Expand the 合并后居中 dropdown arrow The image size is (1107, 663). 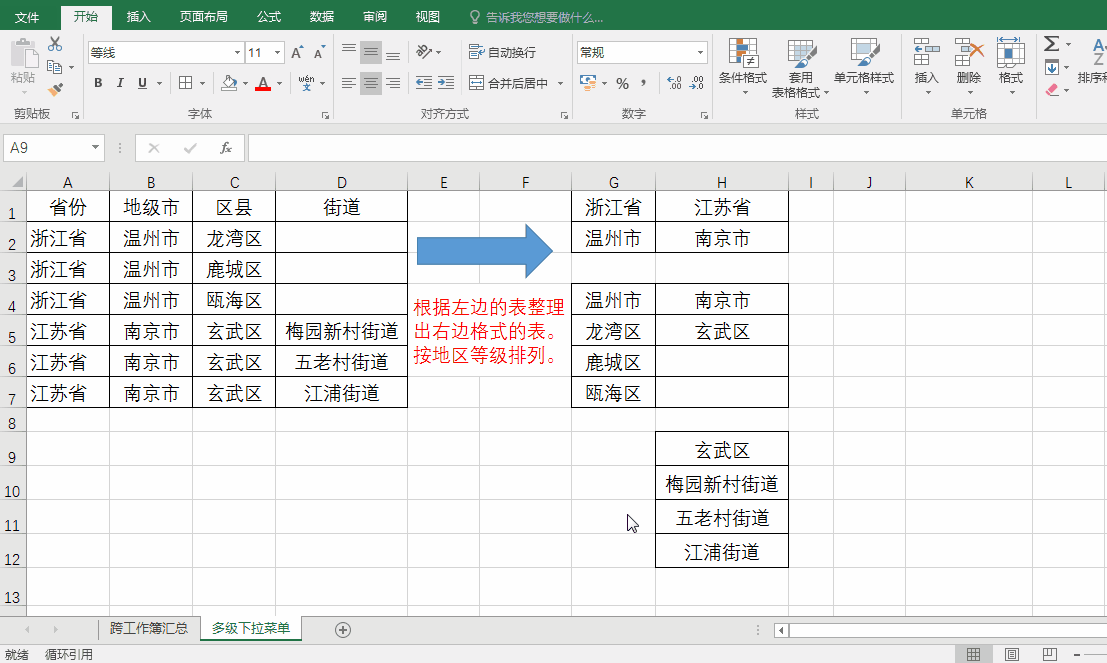561,83
